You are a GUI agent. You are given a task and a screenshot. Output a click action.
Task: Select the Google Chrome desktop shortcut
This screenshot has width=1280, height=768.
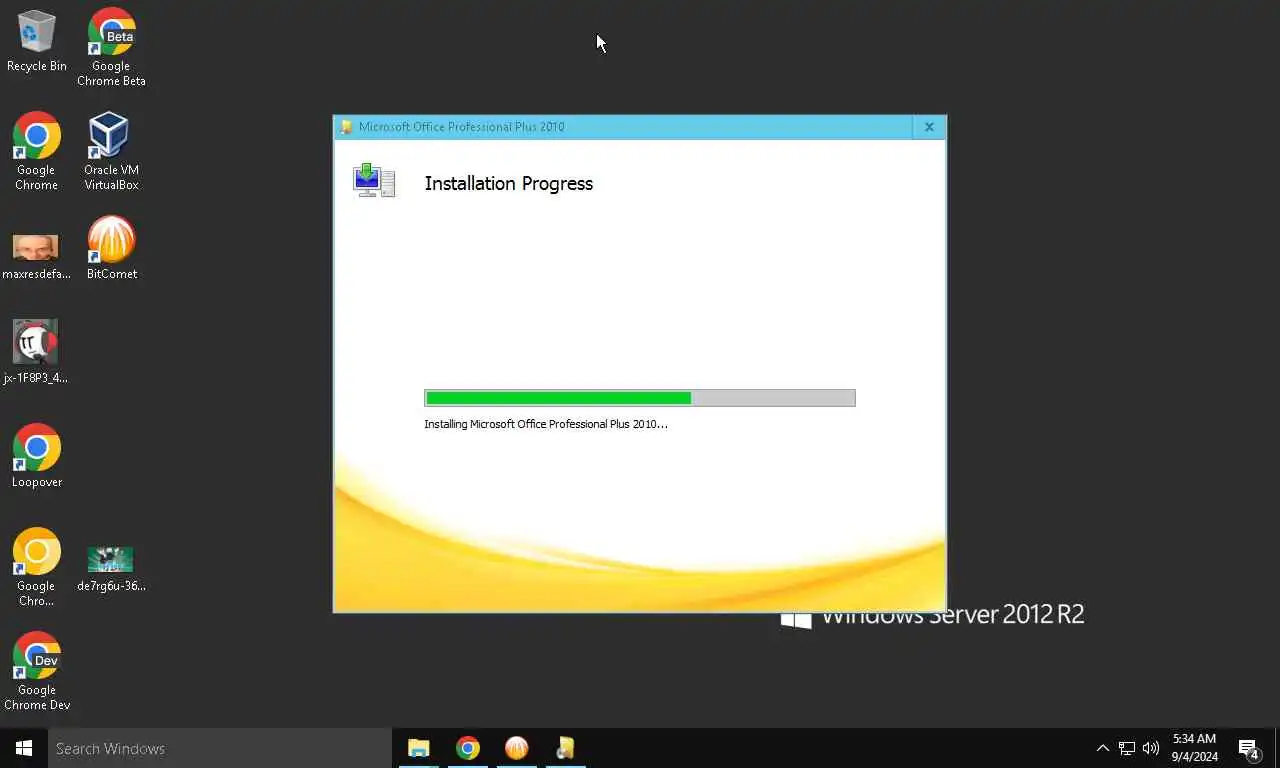click(37, 151)
